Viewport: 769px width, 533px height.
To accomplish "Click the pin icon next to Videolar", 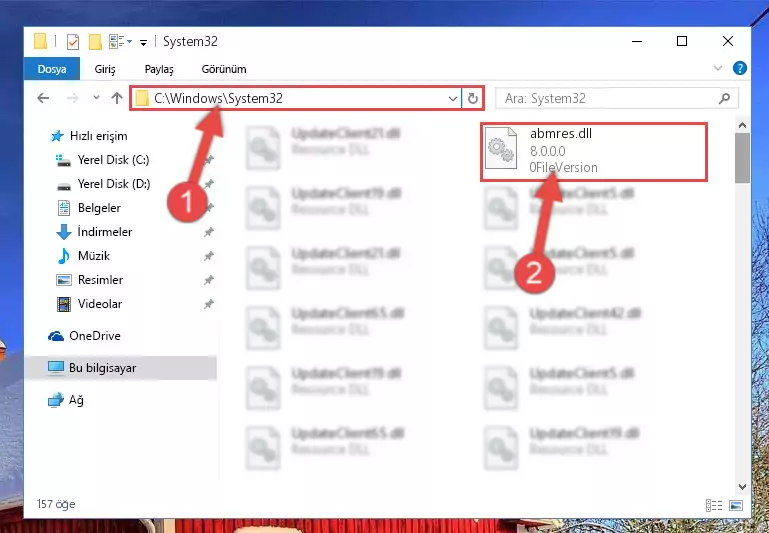I will pos(208,304).
